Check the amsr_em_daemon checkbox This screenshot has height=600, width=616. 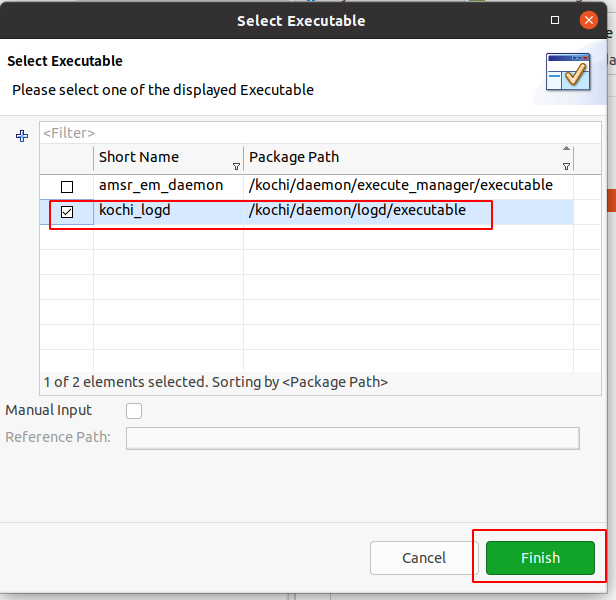67,187
